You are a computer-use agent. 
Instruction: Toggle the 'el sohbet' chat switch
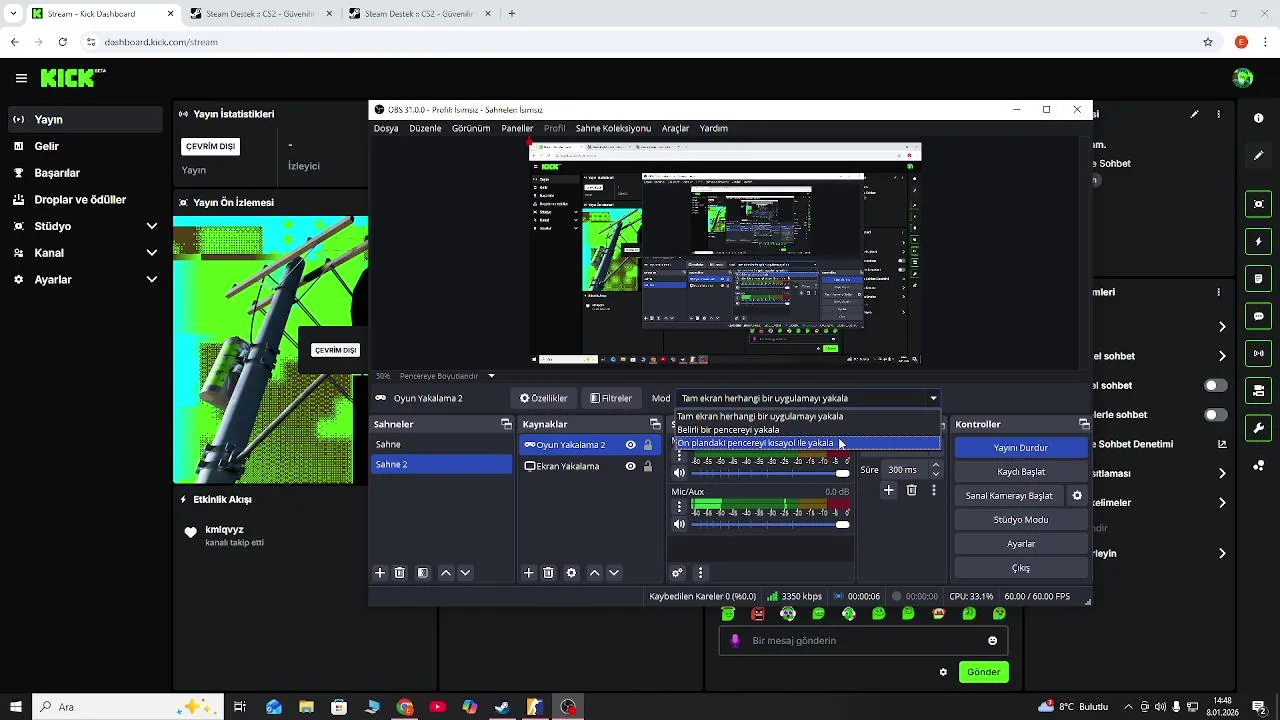1216,386
